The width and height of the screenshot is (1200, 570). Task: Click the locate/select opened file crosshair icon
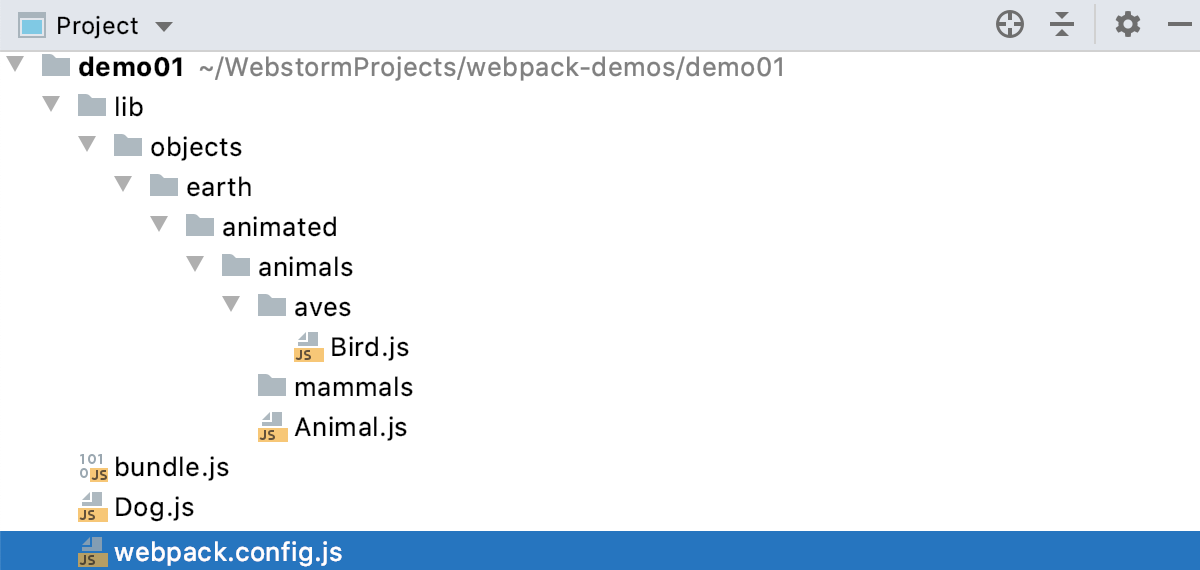(x=1010, y=25)
